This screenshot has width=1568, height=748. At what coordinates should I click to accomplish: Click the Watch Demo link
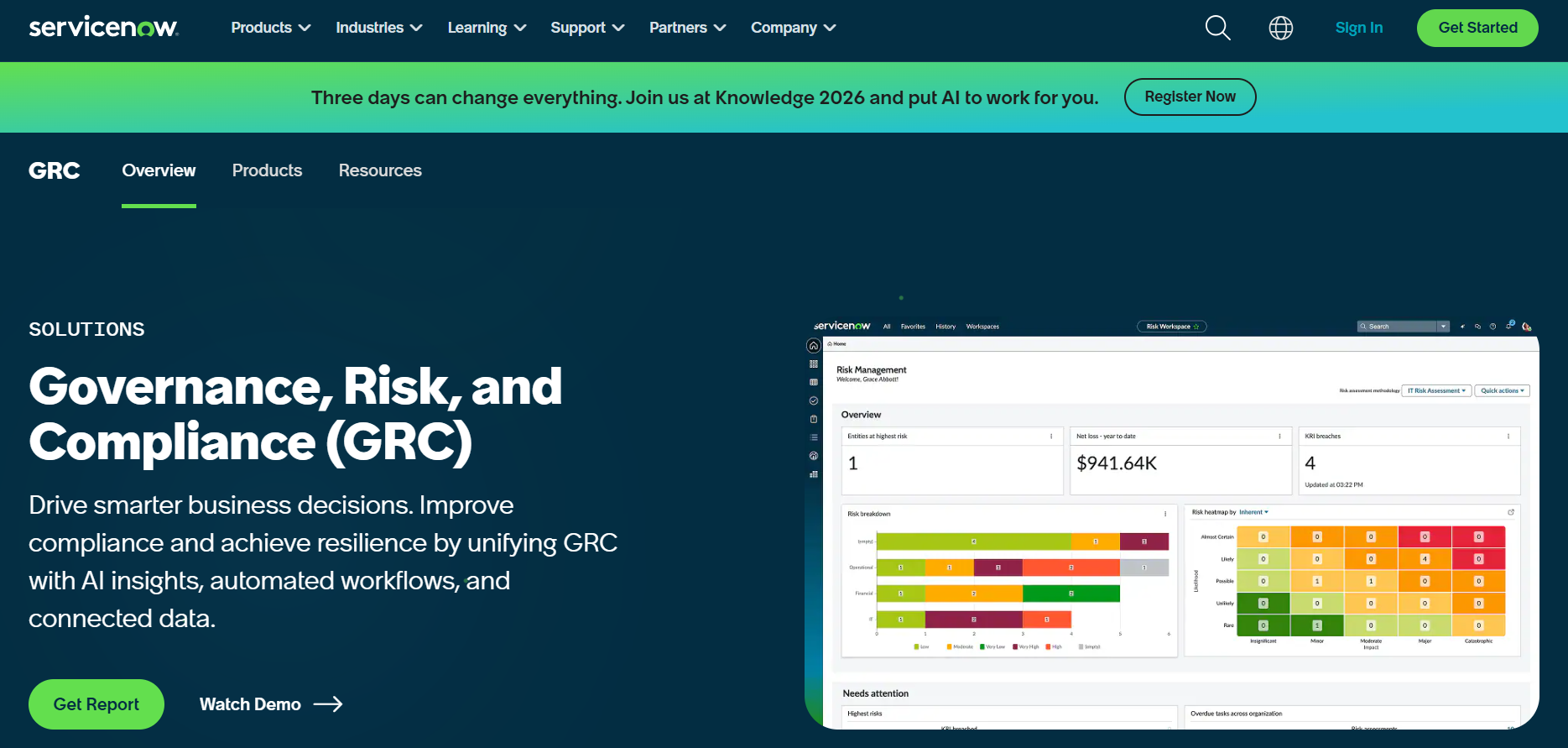coord(270,704)
